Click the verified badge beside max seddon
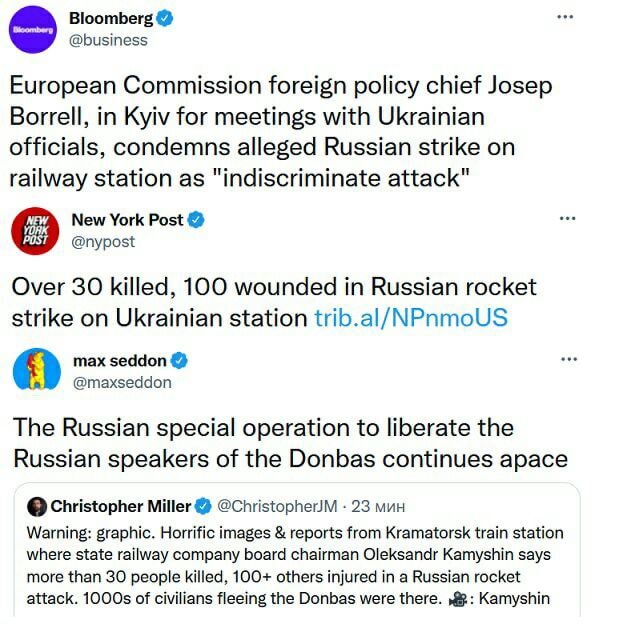The height and width of the screenshot is (624, 619). tap(179, 361)
